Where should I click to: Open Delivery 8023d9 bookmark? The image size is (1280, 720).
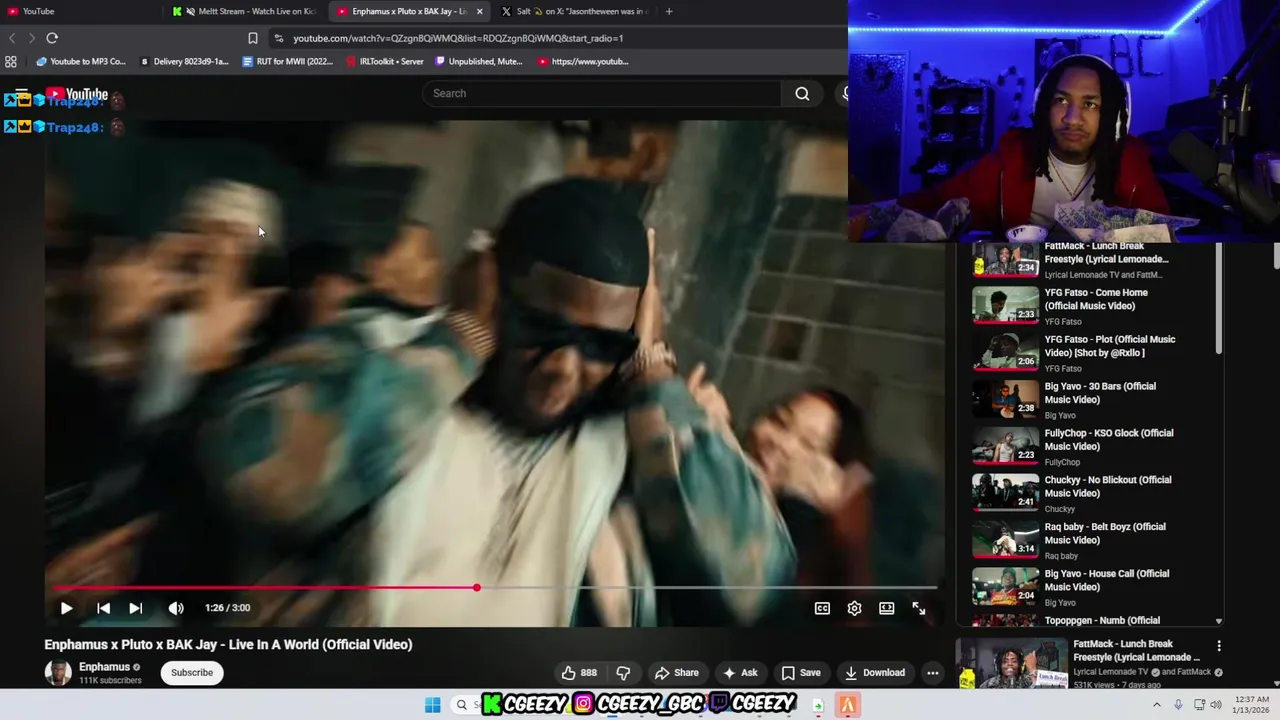click(x=184, y=61)
